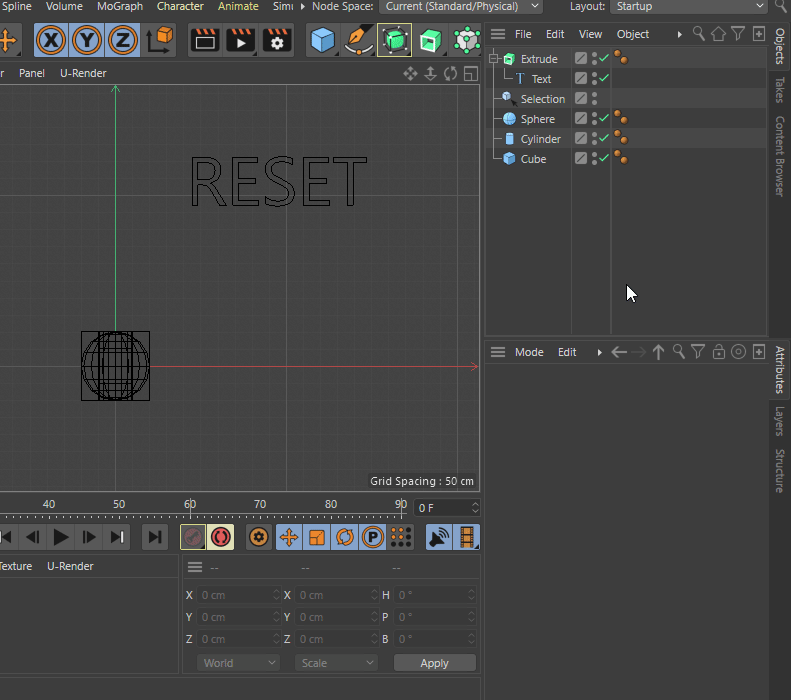This screenshot has height=700, width=791.
Task: Select the Sphere object row
Action: tap(538, 119)
